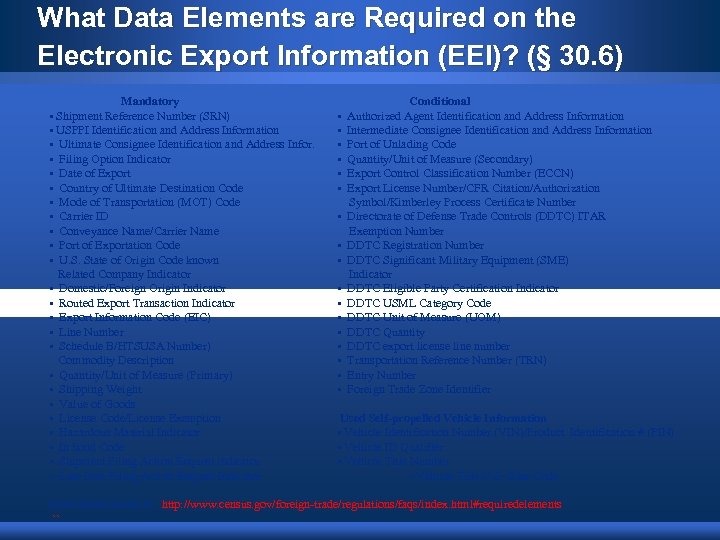Click 'License Code/License Exemption' bullet

140,418
